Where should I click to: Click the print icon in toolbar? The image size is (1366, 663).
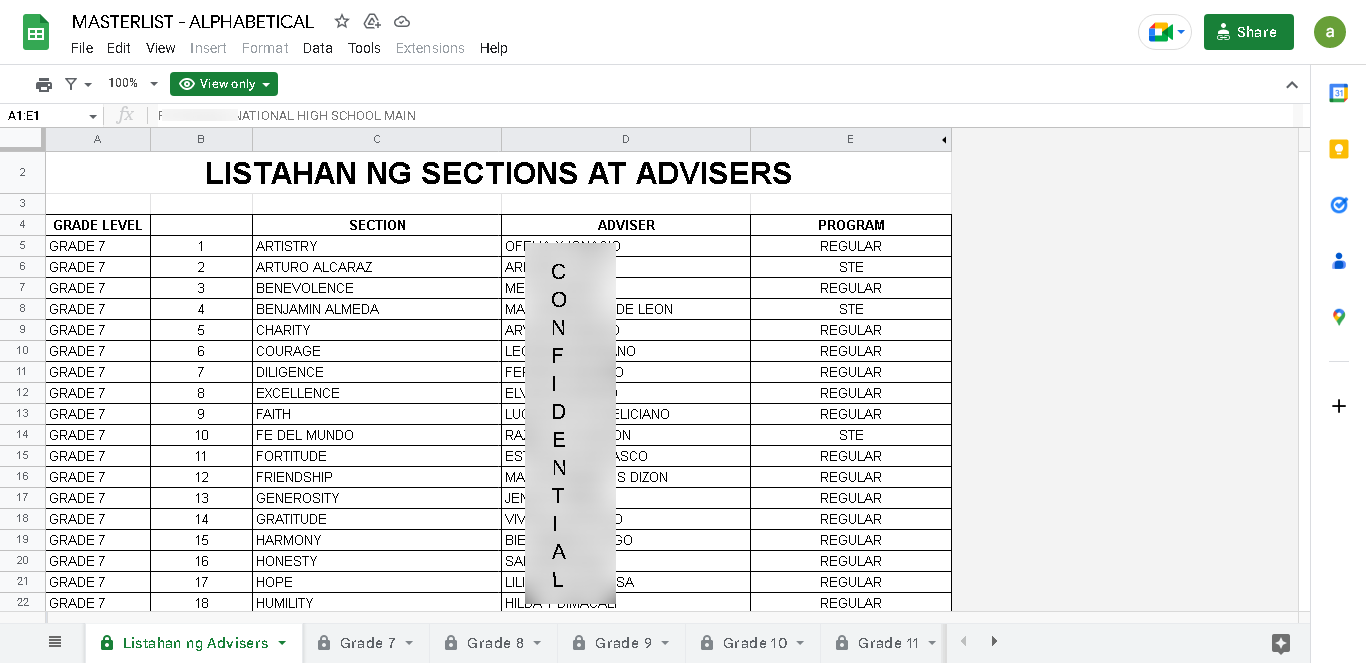click(x=44, y=84)
